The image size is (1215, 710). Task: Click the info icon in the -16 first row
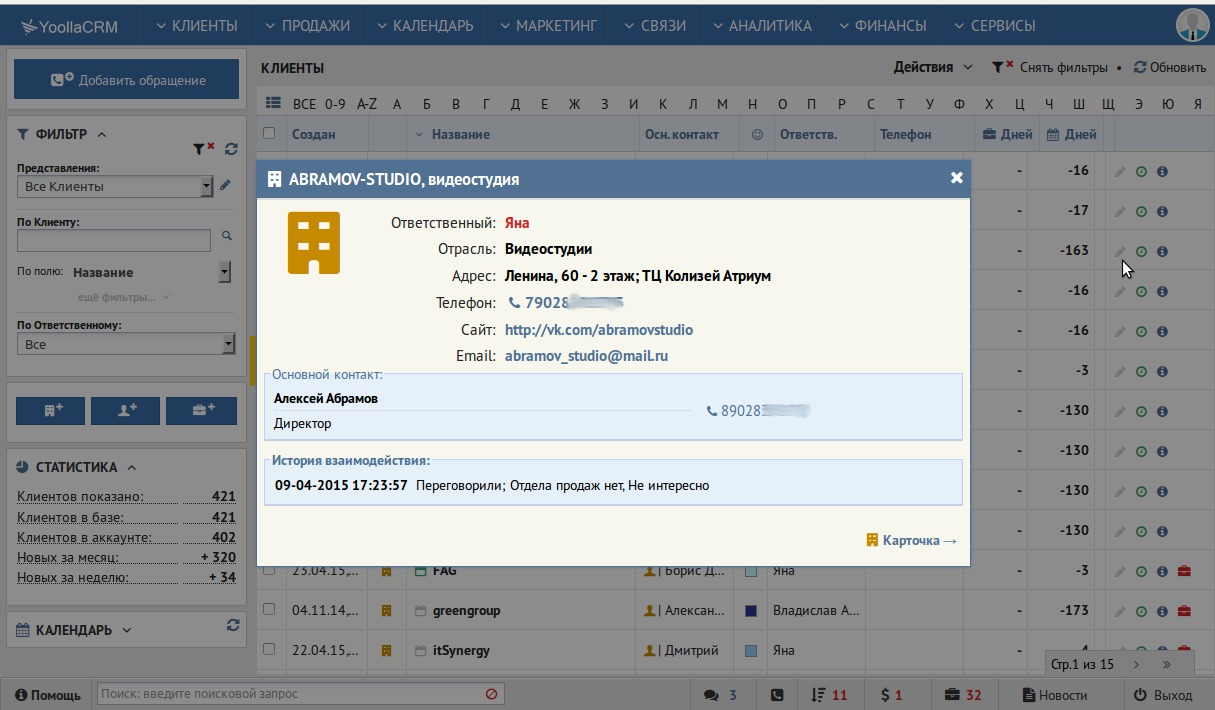[x=1162, y=171]
